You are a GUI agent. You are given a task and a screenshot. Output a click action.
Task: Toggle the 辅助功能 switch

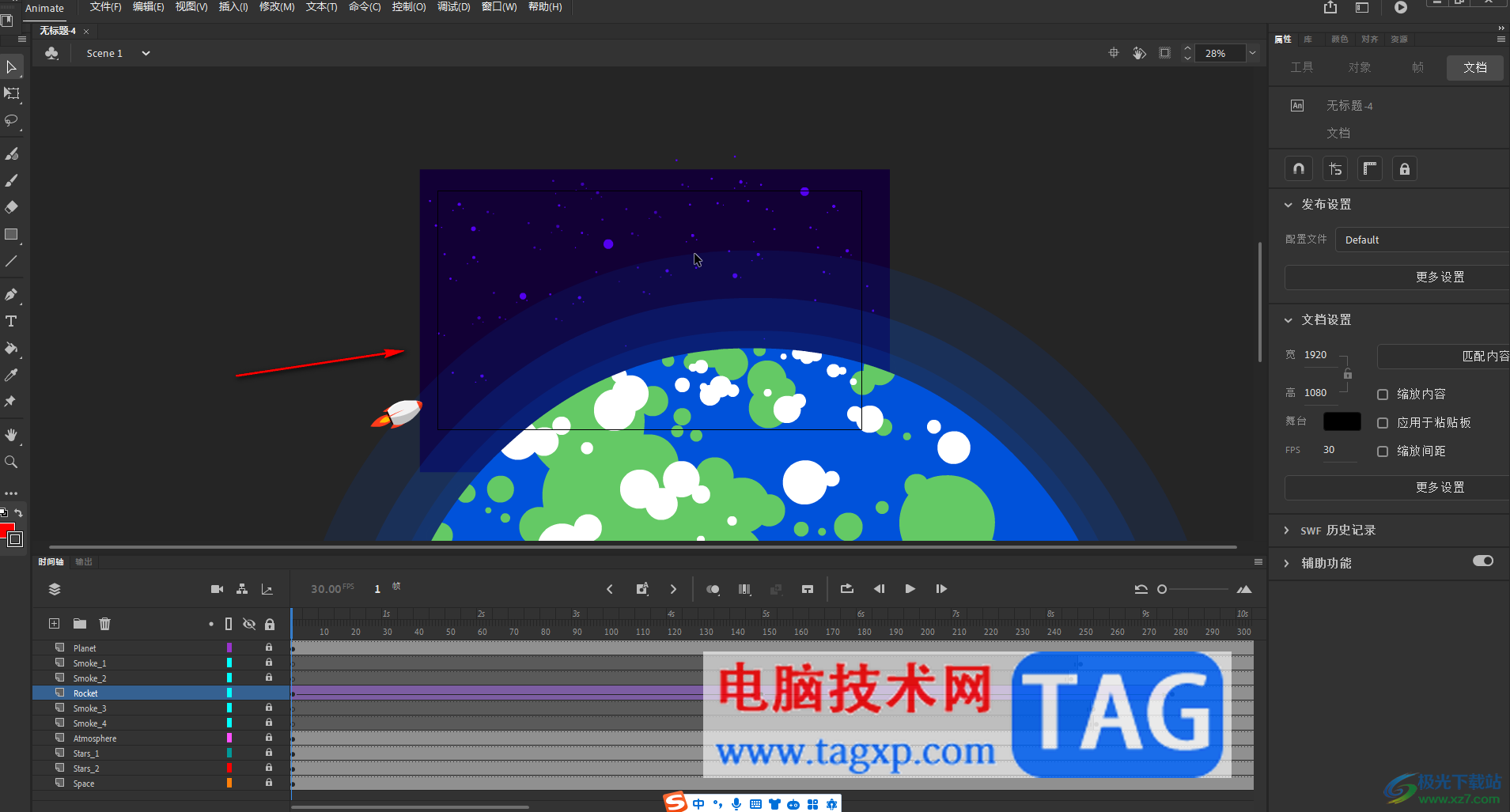pyautogui.click(x=1483, y=561)
